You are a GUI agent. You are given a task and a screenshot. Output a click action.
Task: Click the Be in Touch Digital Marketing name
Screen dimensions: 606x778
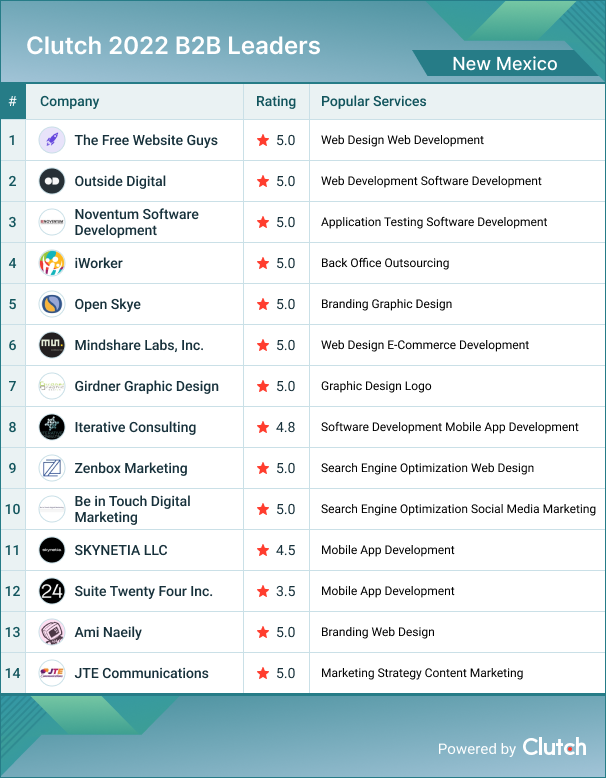tap(132, 509)
